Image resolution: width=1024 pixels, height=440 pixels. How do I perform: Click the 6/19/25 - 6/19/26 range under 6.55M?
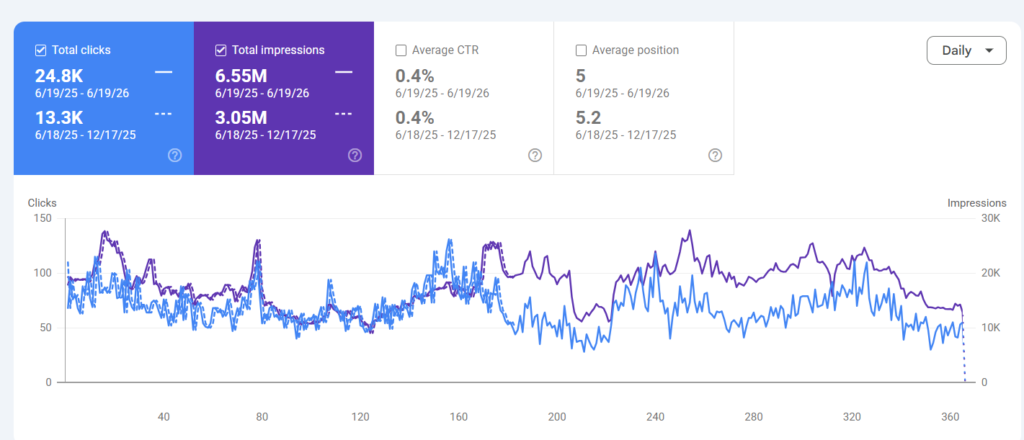point(263,93)
